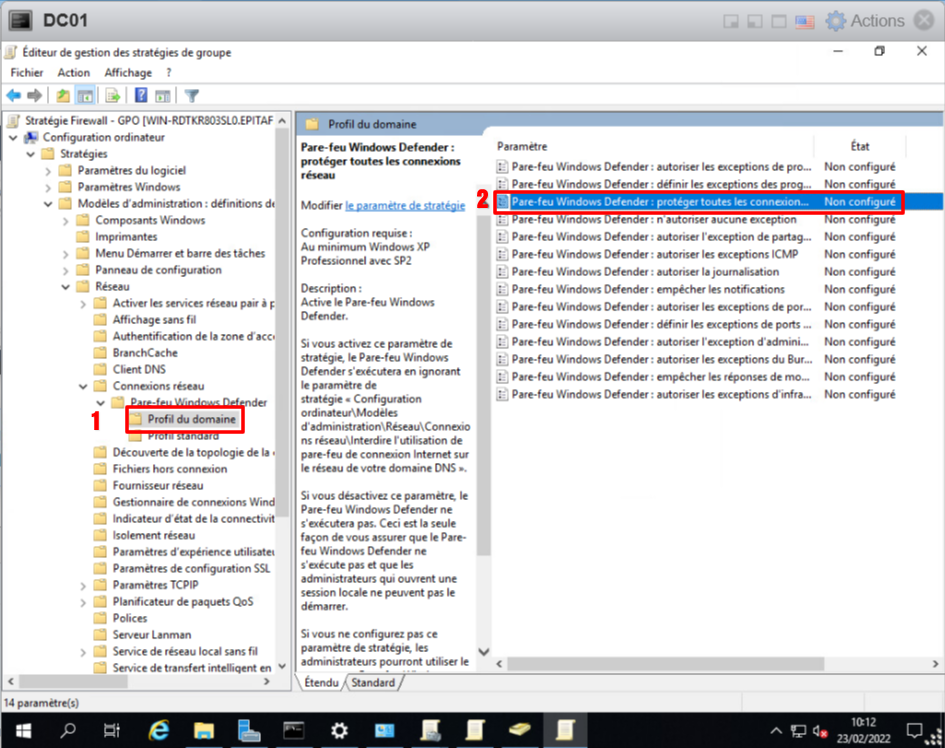Select 'autoriser les exceptions ICMP' setting

pos(660,254)
